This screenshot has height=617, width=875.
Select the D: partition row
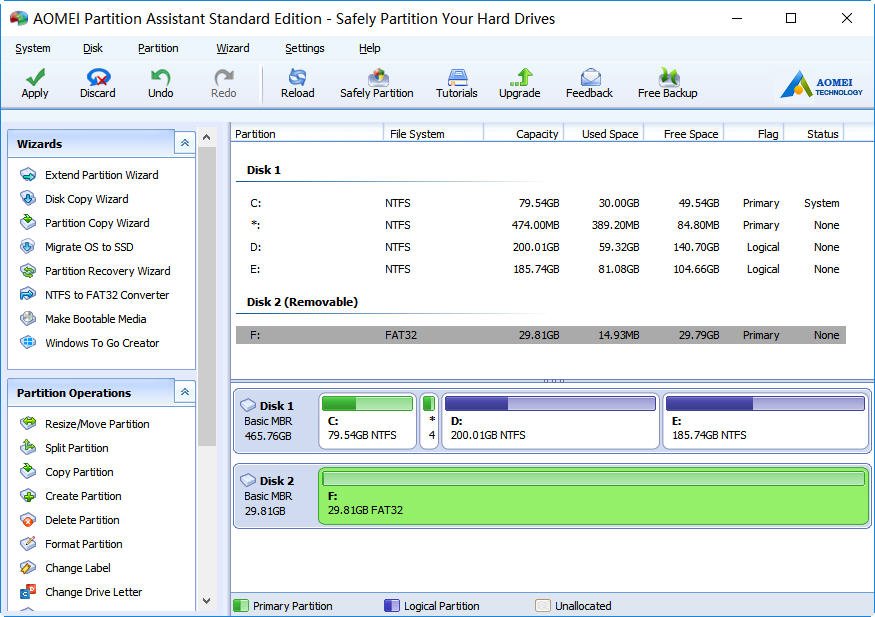point(541,247)
